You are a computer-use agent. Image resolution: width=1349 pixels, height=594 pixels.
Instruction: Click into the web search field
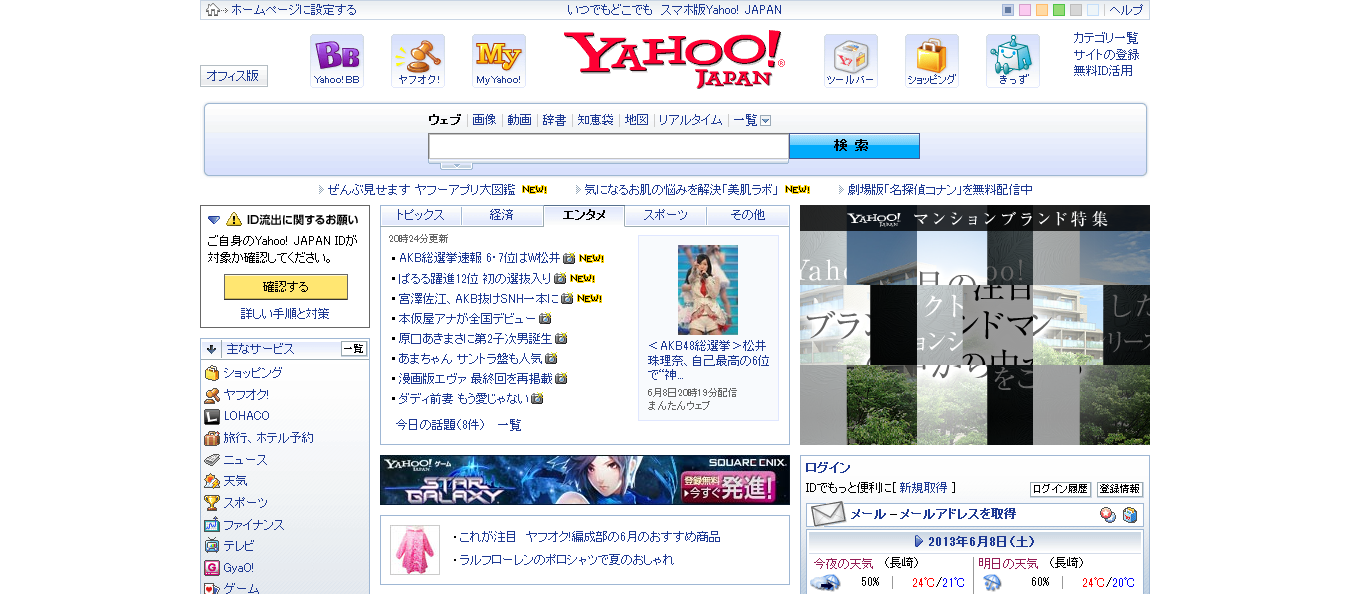[609, 147]
